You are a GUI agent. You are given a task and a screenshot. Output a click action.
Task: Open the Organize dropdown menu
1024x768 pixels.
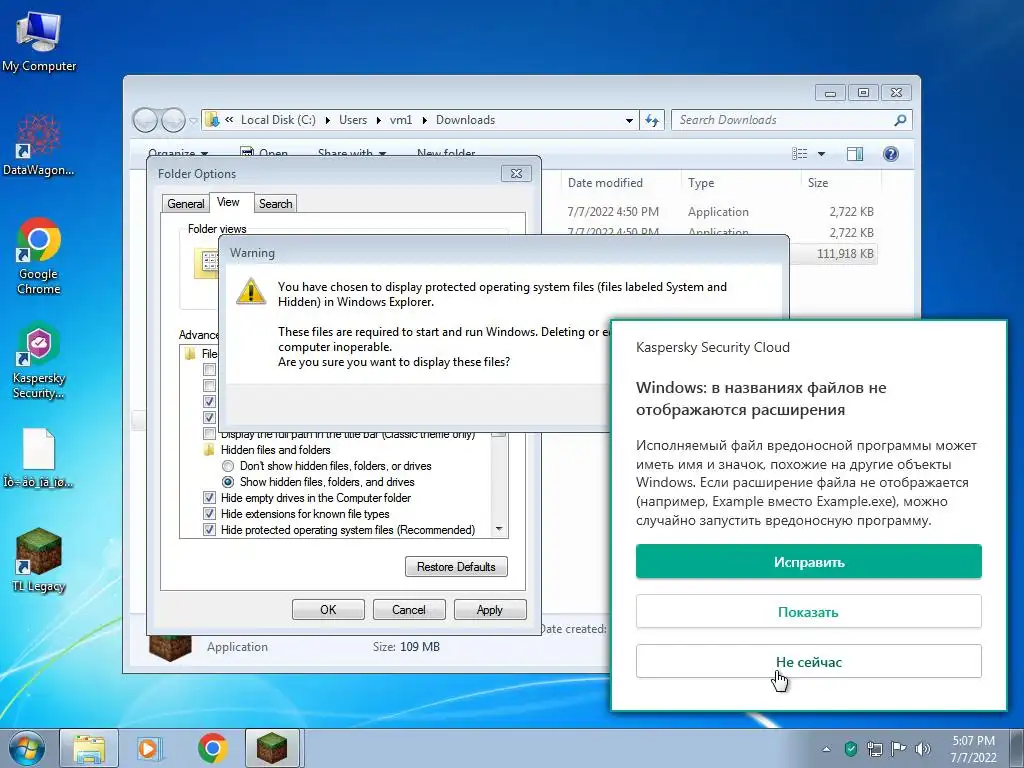point(178,153)
